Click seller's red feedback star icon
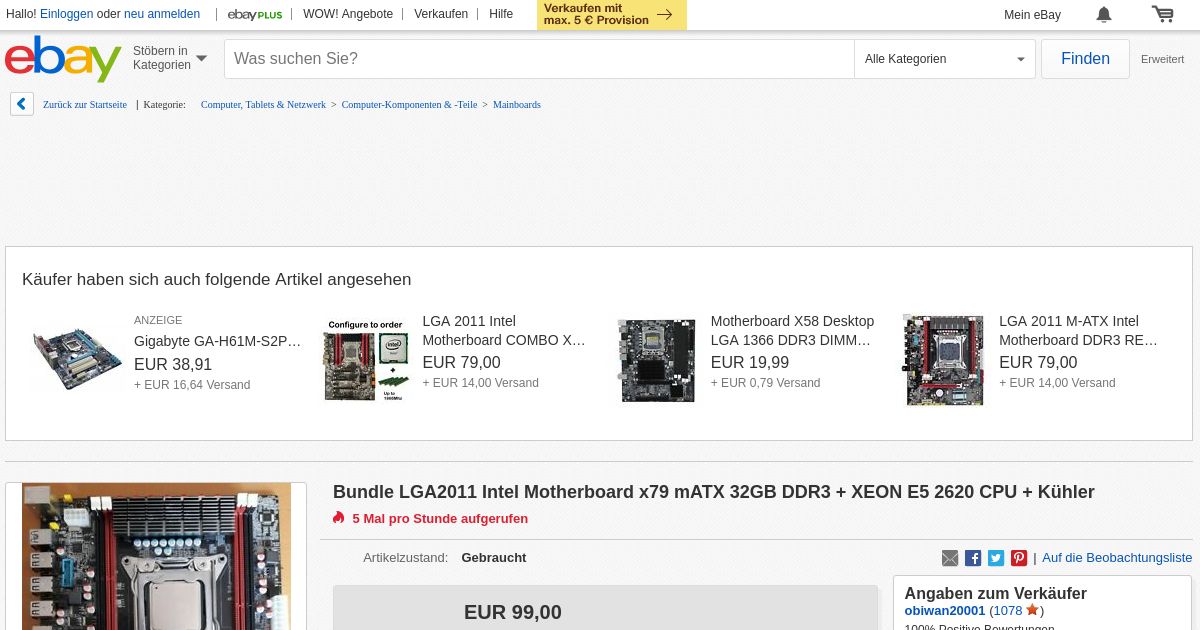1200x630 pixels. click(x=1032, y=610)
